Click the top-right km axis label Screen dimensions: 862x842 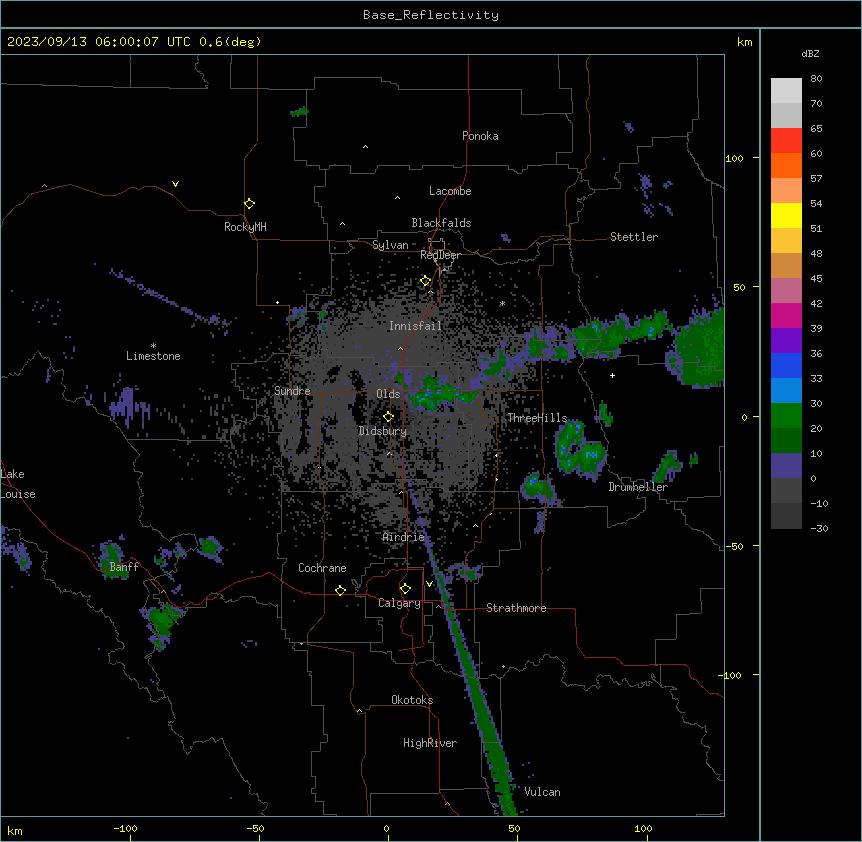coord(745,42)
